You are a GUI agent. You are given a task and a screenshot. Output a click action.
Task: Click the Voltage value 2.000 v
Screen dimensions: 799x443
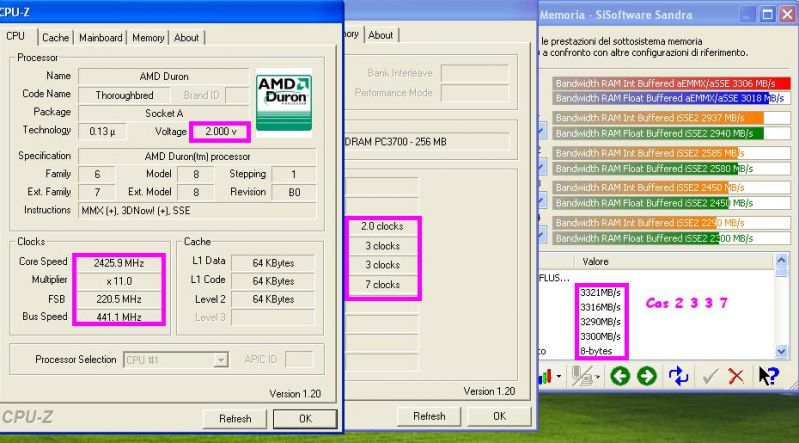point(221,132)
